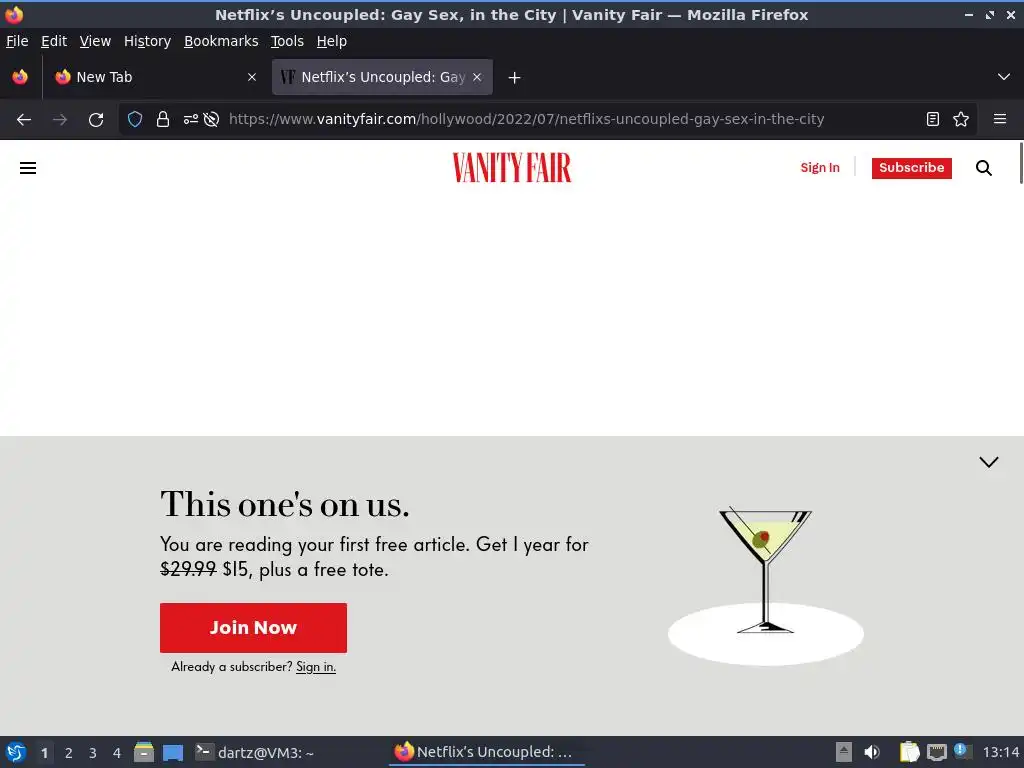This screenshot has height=768, width=1024.
Task: Click the Join Now button
Action: (x=253, y=628)
